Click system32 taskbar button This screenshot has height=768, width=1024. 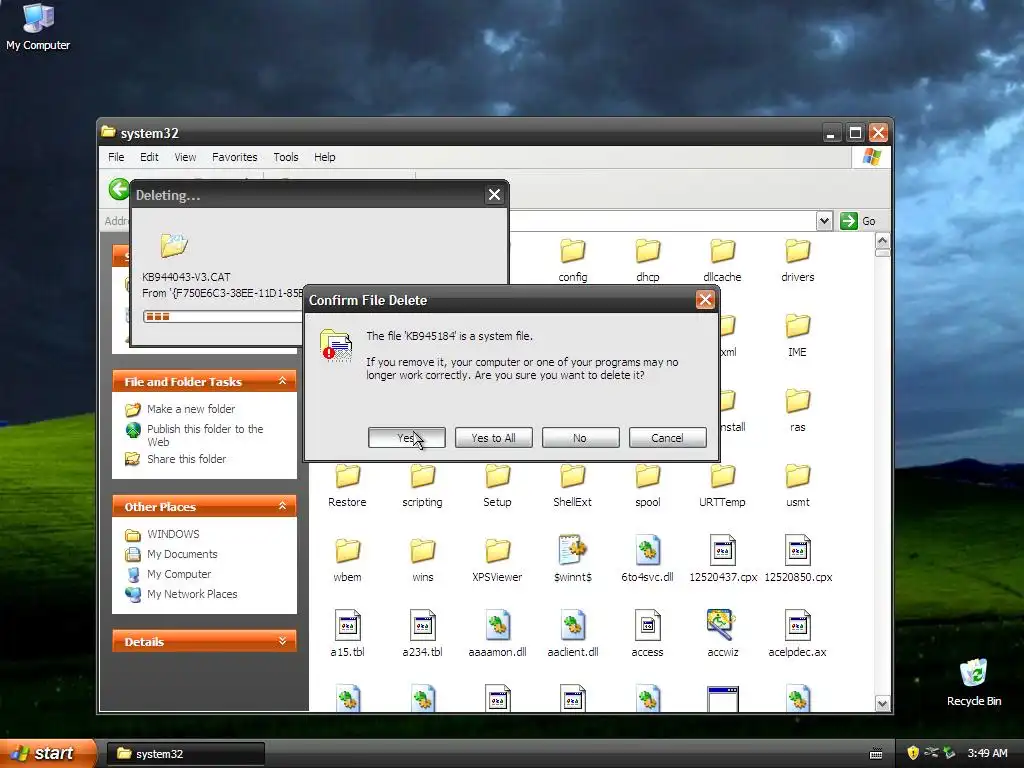click(x=186, y=754)
